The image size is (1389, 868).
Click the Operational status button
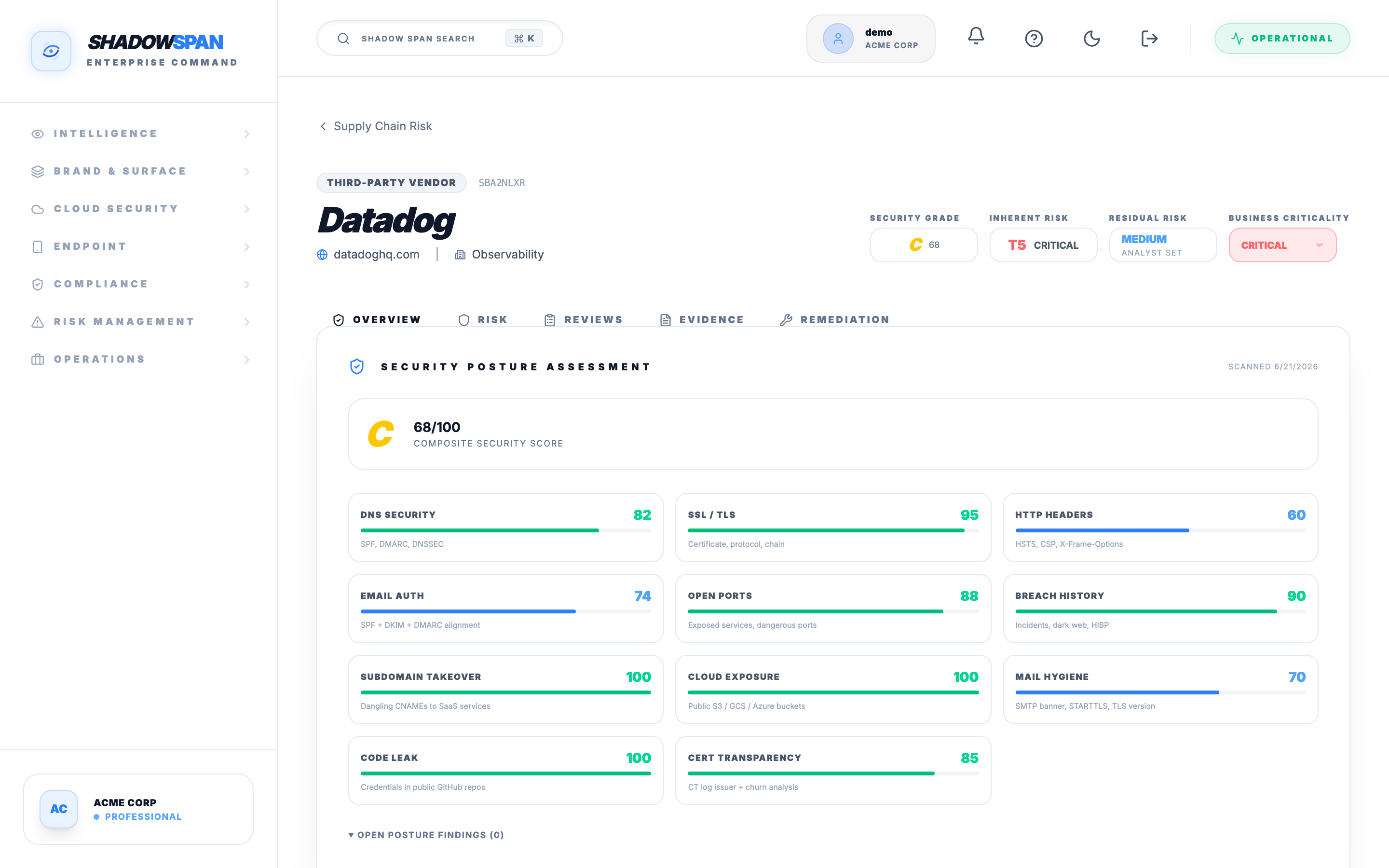click(x=1281, y=39)
